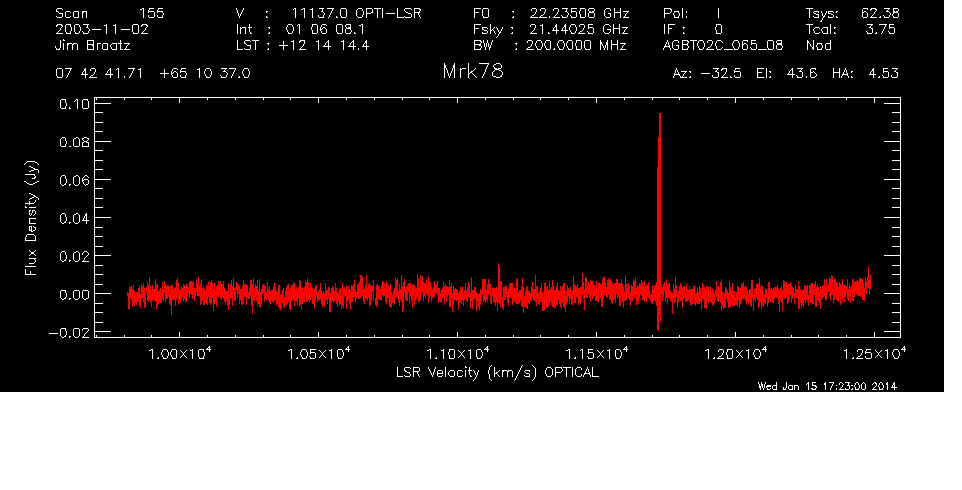Select the 0.04 y-axis tick label

tap(74, 218)
